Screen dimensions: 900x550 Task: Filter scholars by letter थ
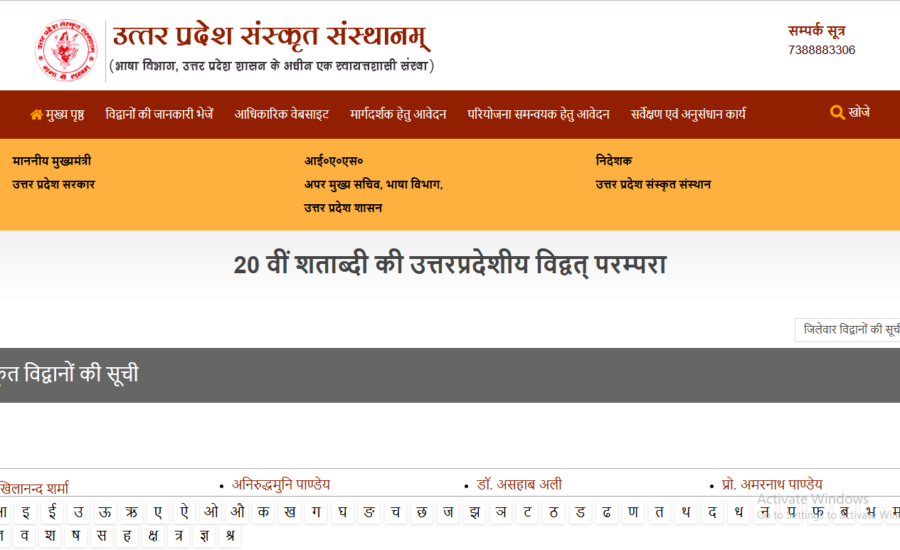tap(686, 512)
